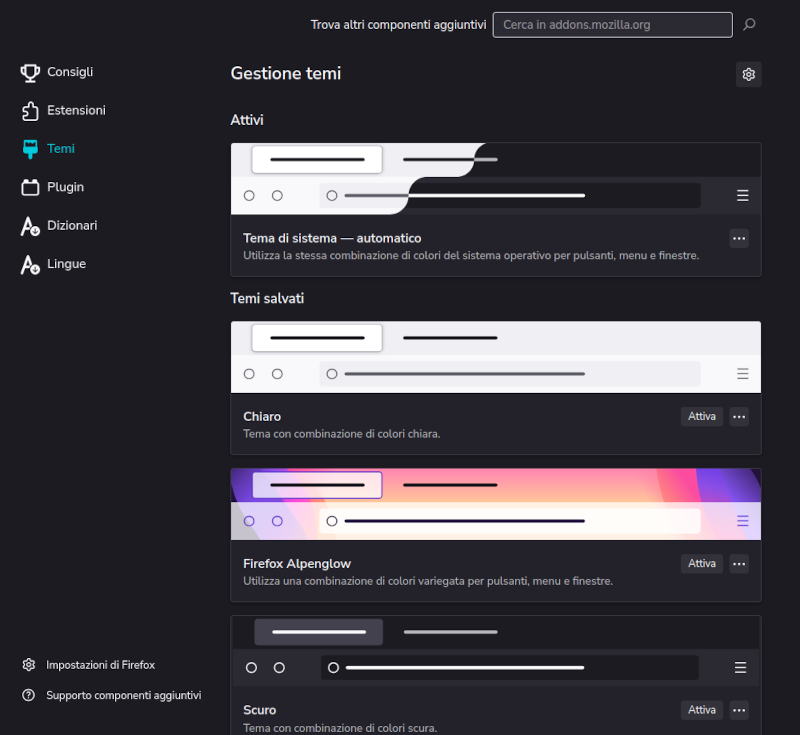This screenshot has height=735, width=800.
Task: Open the Lingue icon in sidebar
Action: click(30, 264)
